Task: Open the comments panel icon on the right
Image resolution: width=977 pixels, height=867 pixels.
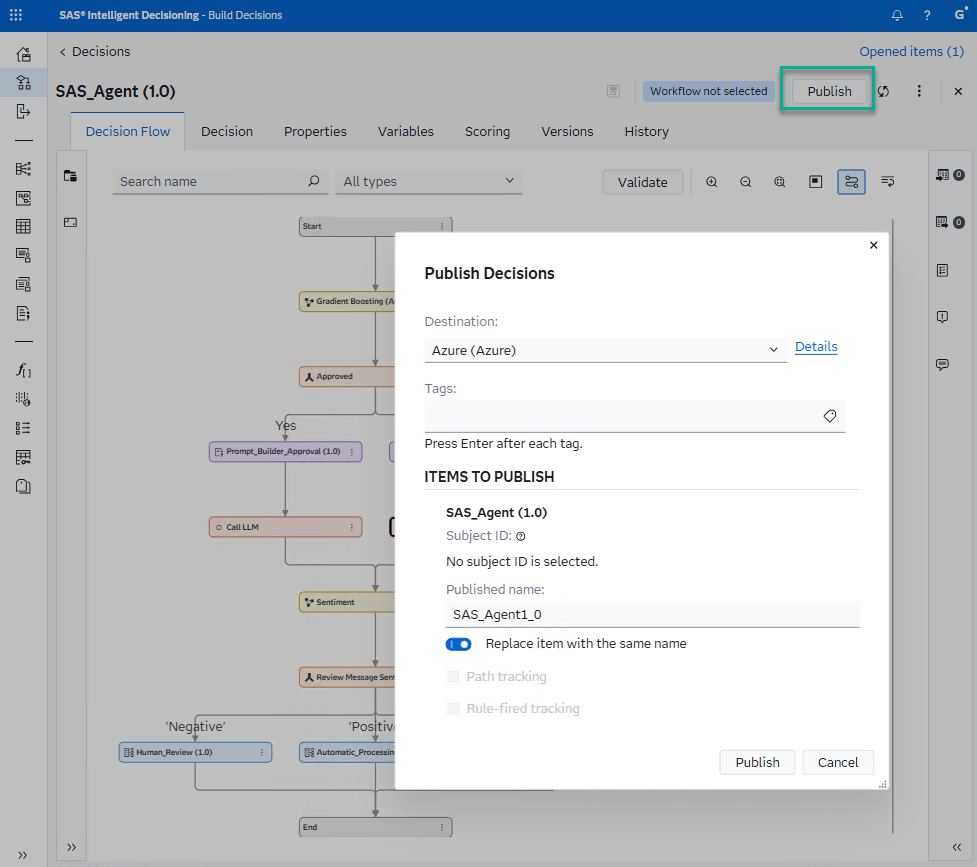Action: coord(941,364)
